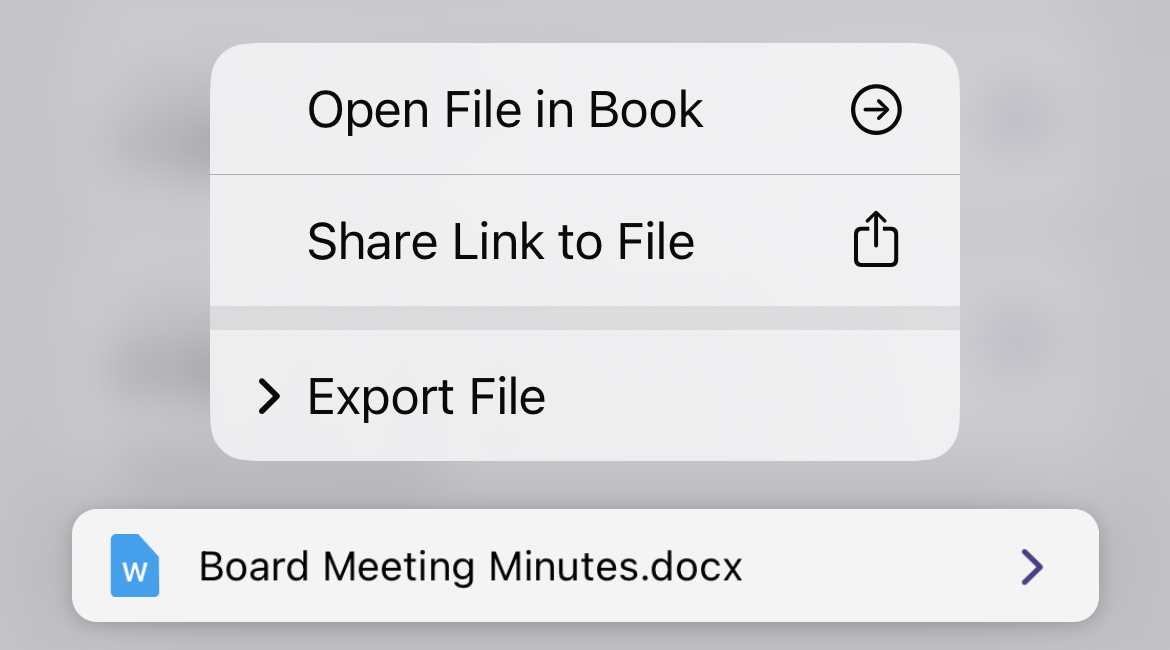Tap the chevron left of Export File
Viewport: 1170px width, 650px height.
click(x=268, y=396)
